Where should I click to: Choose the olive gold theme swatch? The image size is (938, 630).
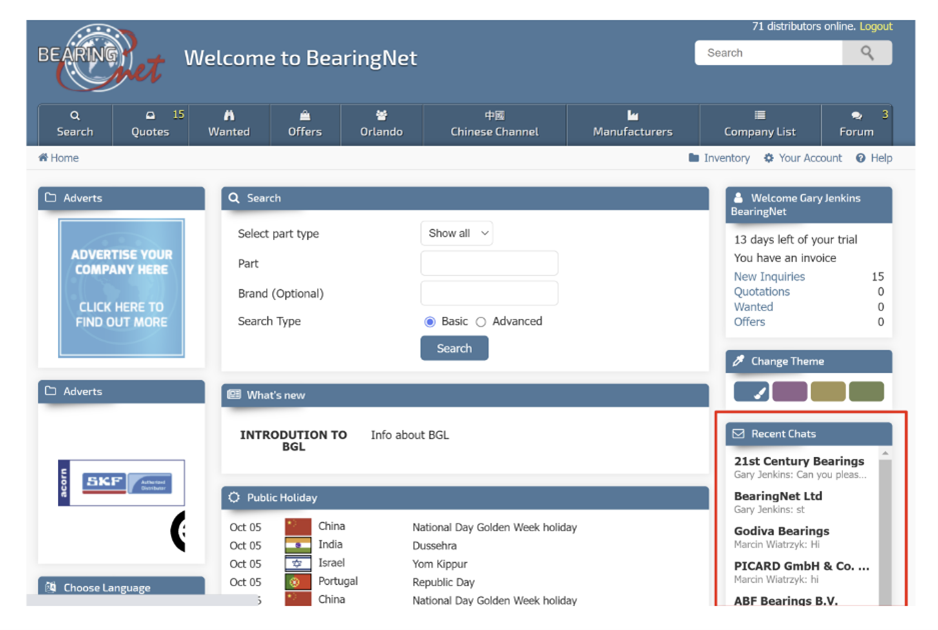[828, 391]
